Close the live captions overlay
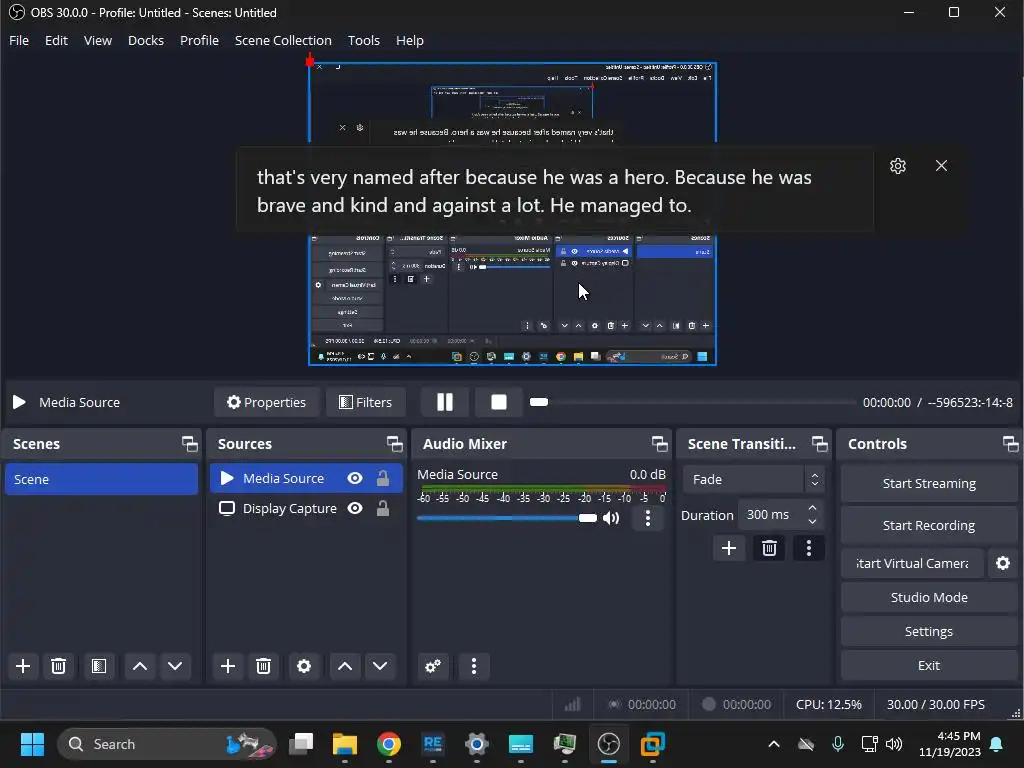 [941, 166]
